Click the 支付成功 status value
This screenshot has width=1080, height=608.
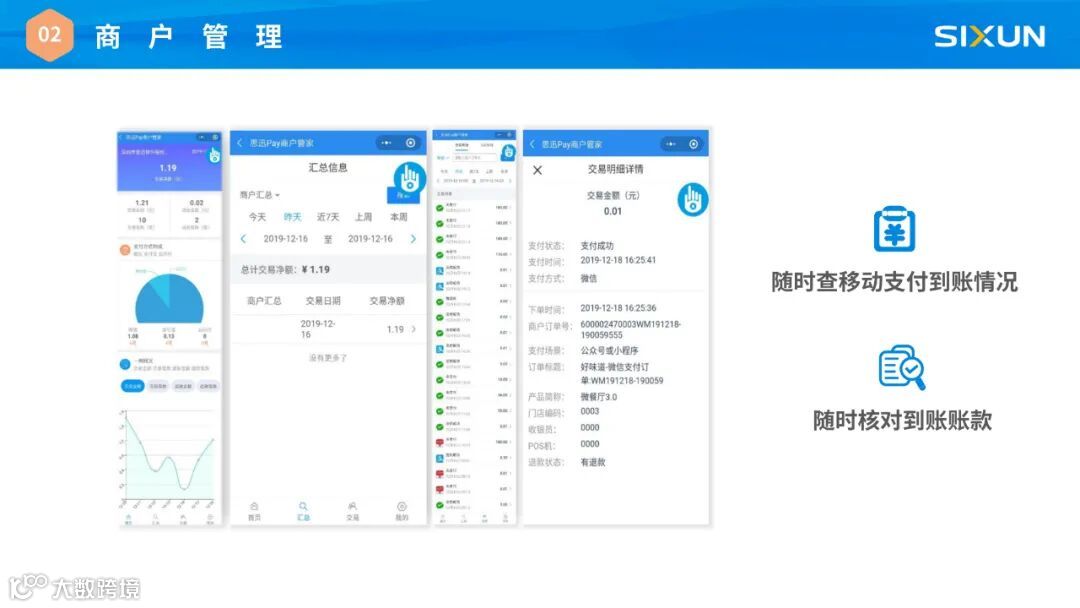(596, 246)
